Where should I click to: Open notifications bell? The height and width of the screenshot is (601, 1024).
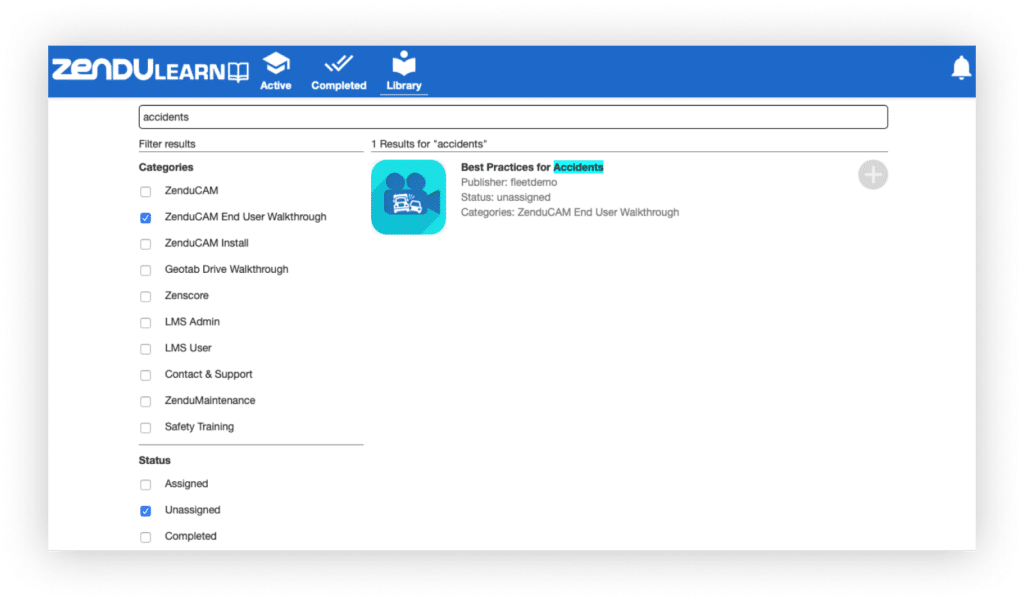(x=961, y=68)
